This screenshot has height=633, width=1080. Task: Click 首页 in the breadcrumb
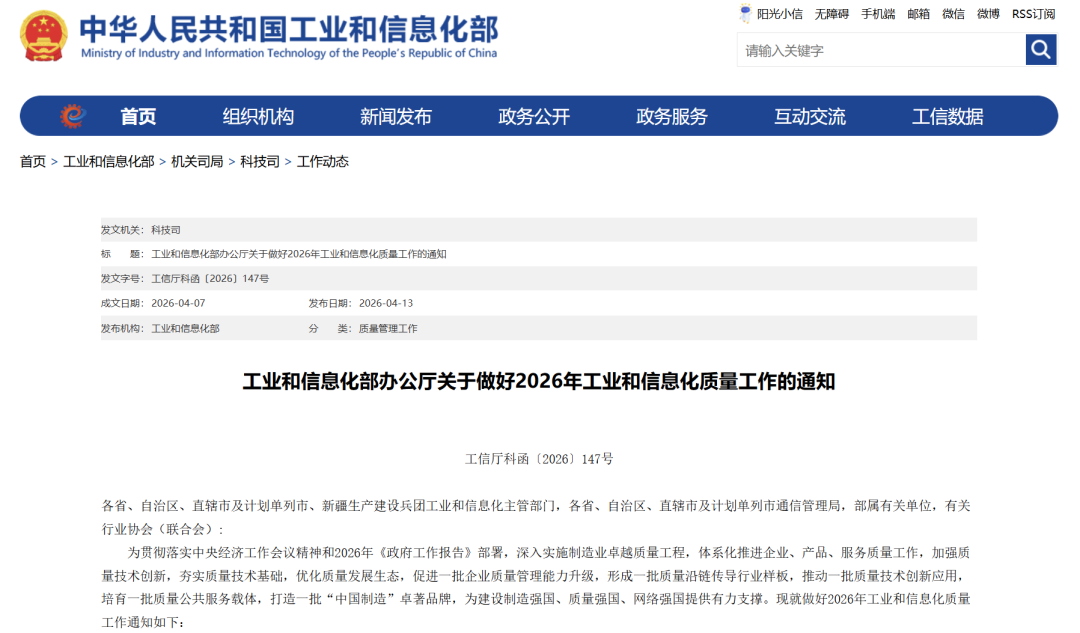(x=32, y=161)
